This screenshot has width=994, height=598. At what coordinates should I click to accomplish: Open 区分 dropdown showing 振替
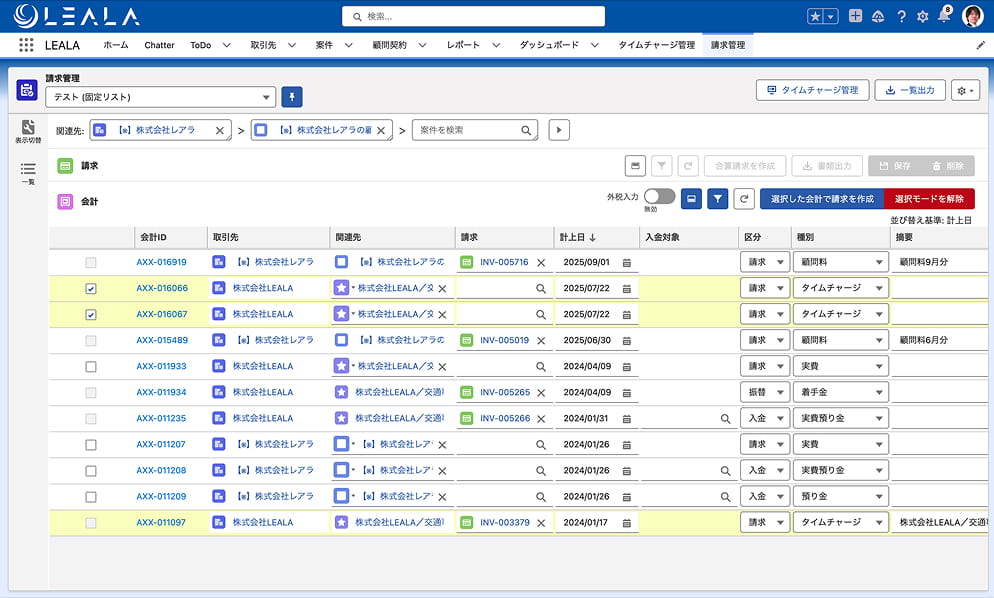tap(765, 393)
